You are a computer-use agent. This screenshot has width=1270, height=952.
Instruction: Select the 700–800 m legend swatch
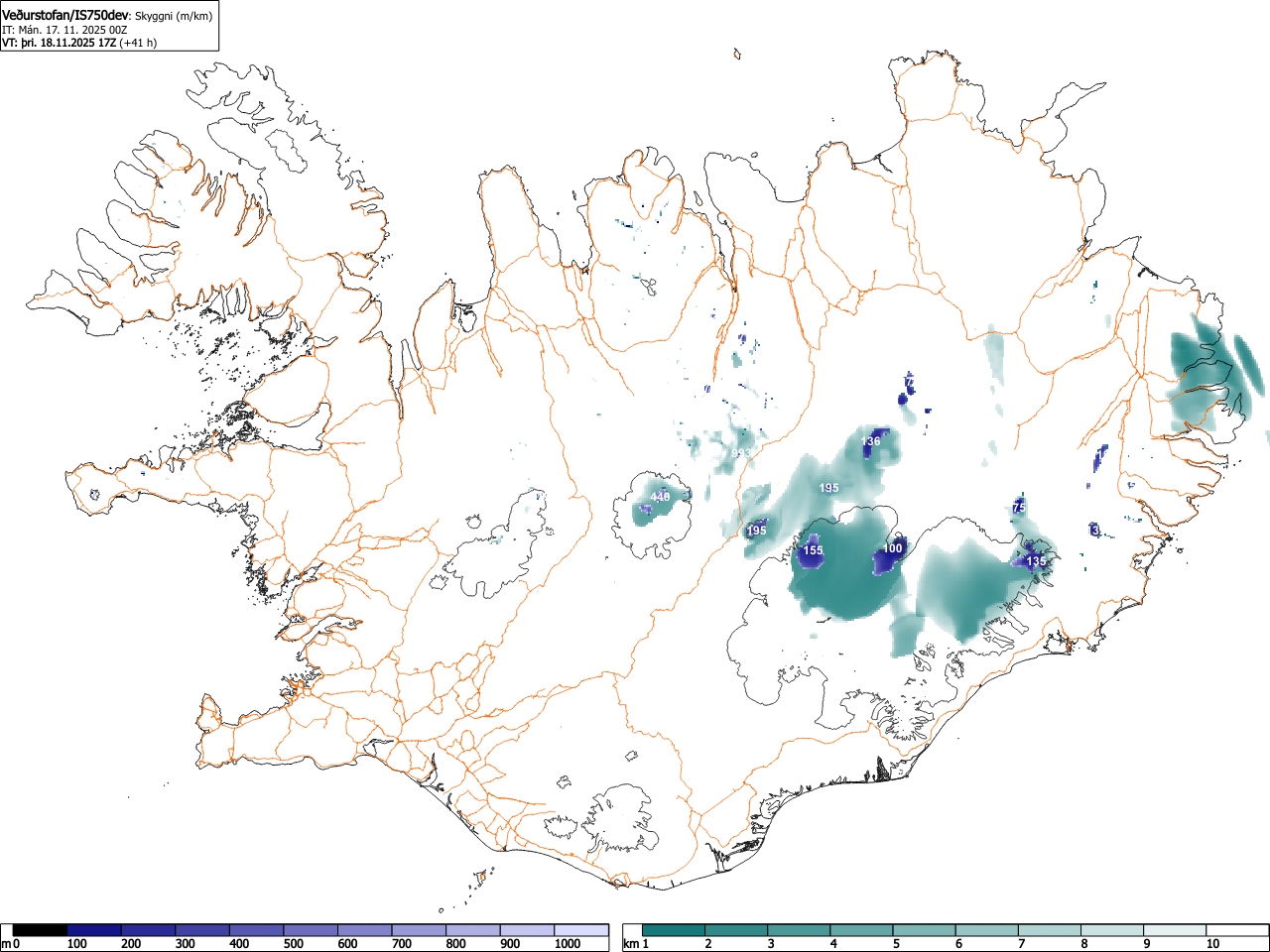tap(420, 930)
